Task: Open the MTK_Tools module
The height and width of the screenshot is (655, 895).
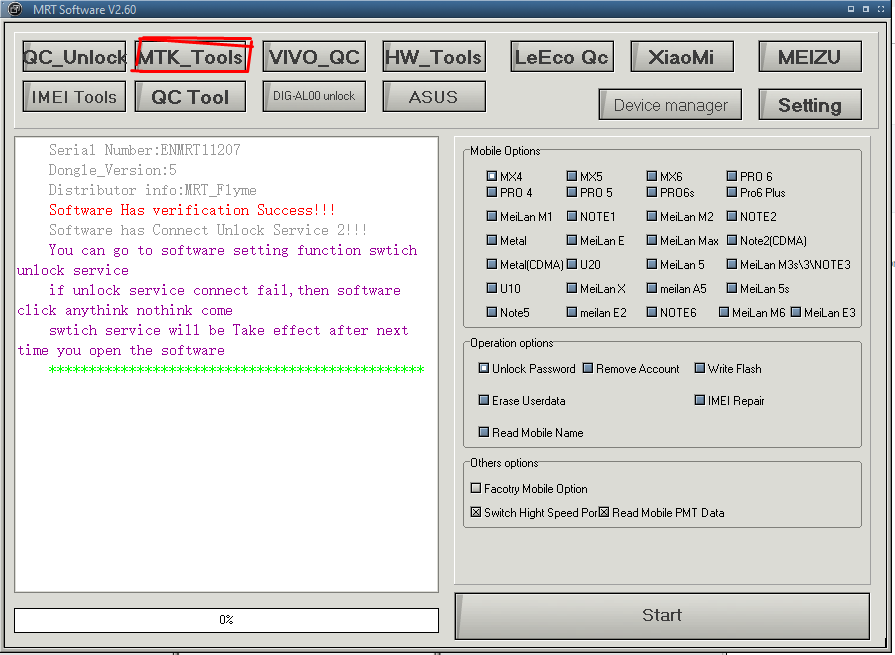Action: (192, 56)
